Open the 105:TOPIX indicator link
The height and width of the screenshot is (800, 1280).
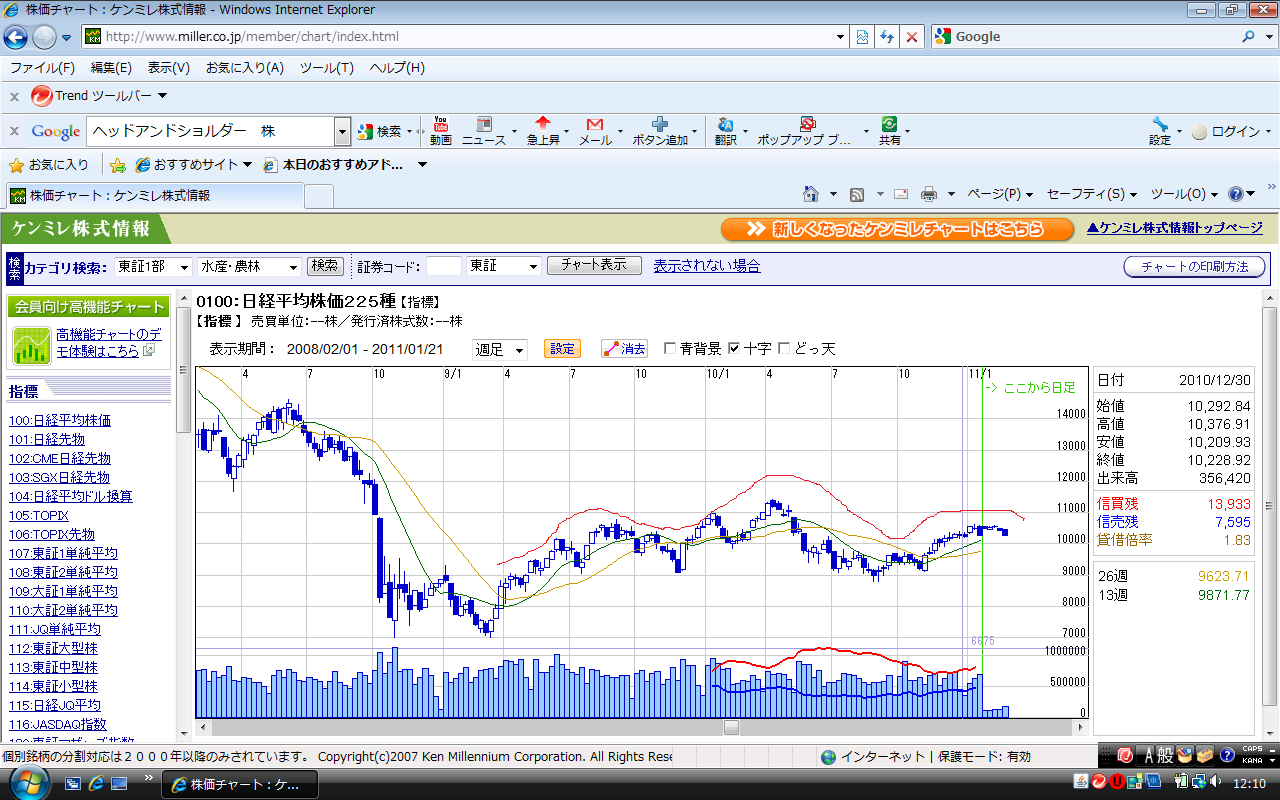(39, 515)
